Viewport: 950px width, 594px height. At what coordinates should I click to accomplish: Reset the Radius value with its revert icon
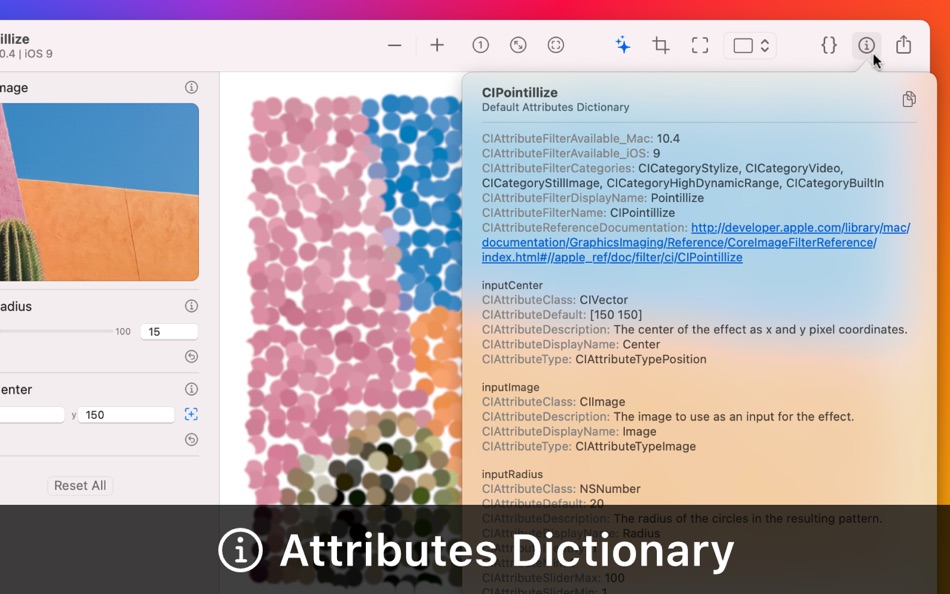tap(191, 356)
